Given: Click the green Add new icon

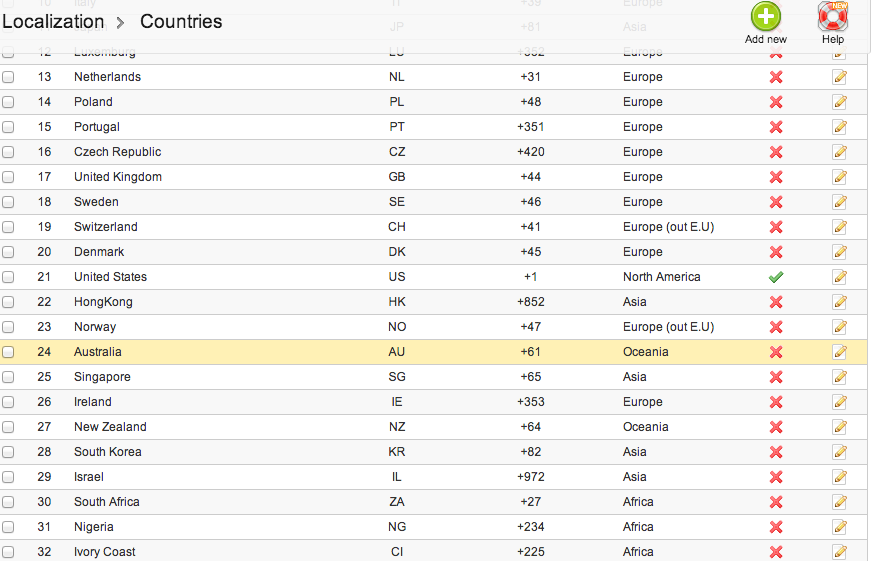Looking at the screenshot, I should pos(765,17).
